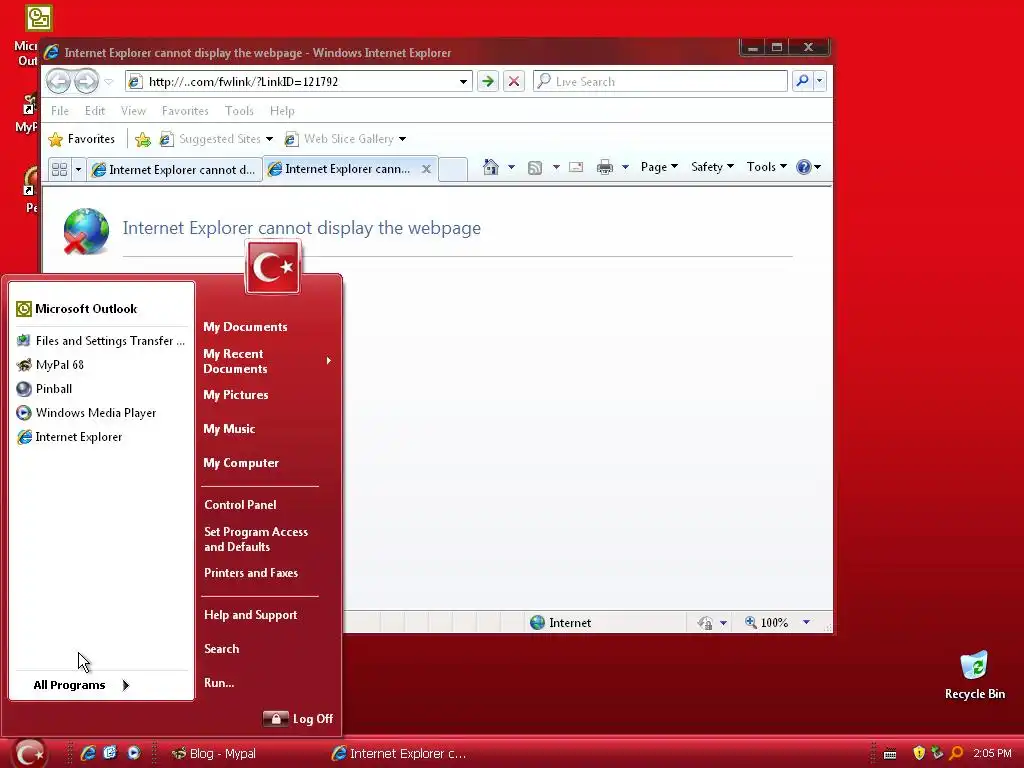Click the Start button with crescent flag
1024x768 pixels.
29,753
